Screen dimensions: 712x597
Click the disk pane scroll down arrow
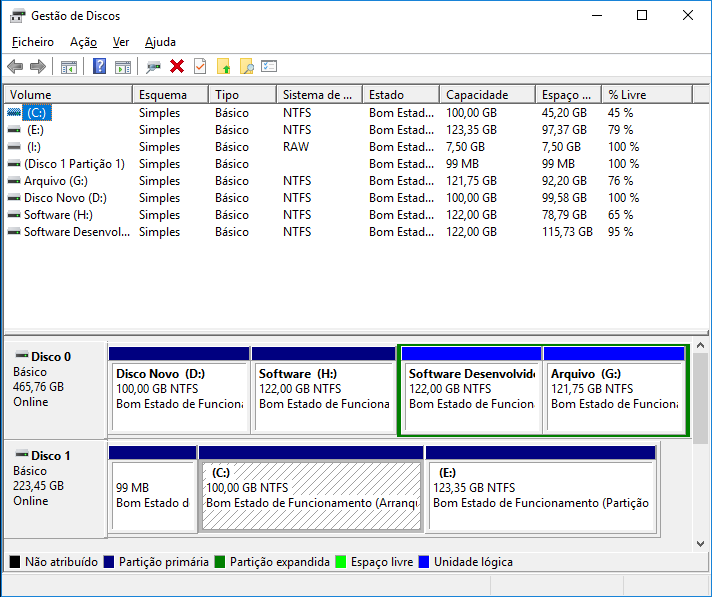click(x=701, y=543)
